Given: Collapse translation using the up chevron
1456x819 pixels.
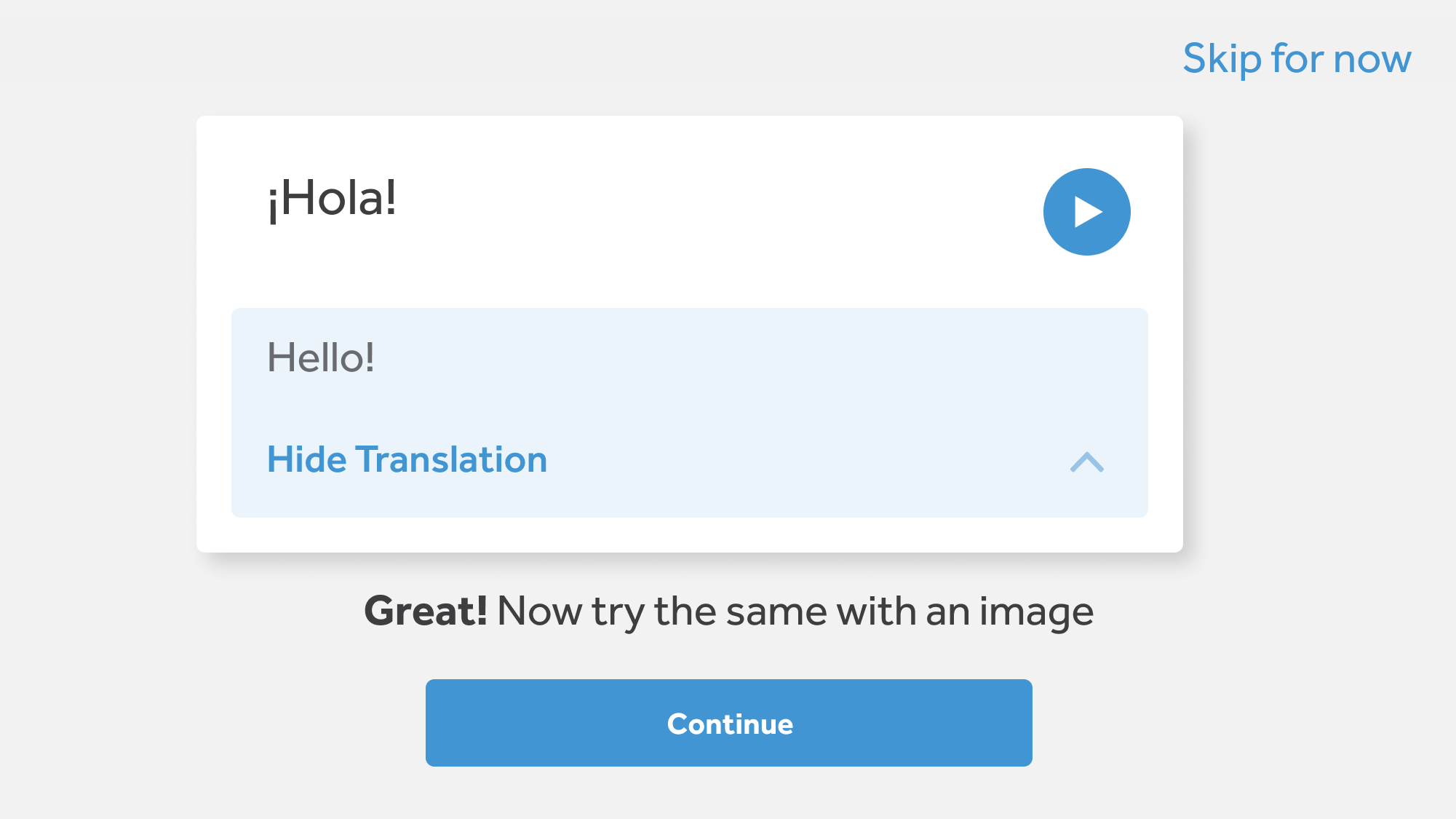Looking at the screenshot, I should 1086,462.
